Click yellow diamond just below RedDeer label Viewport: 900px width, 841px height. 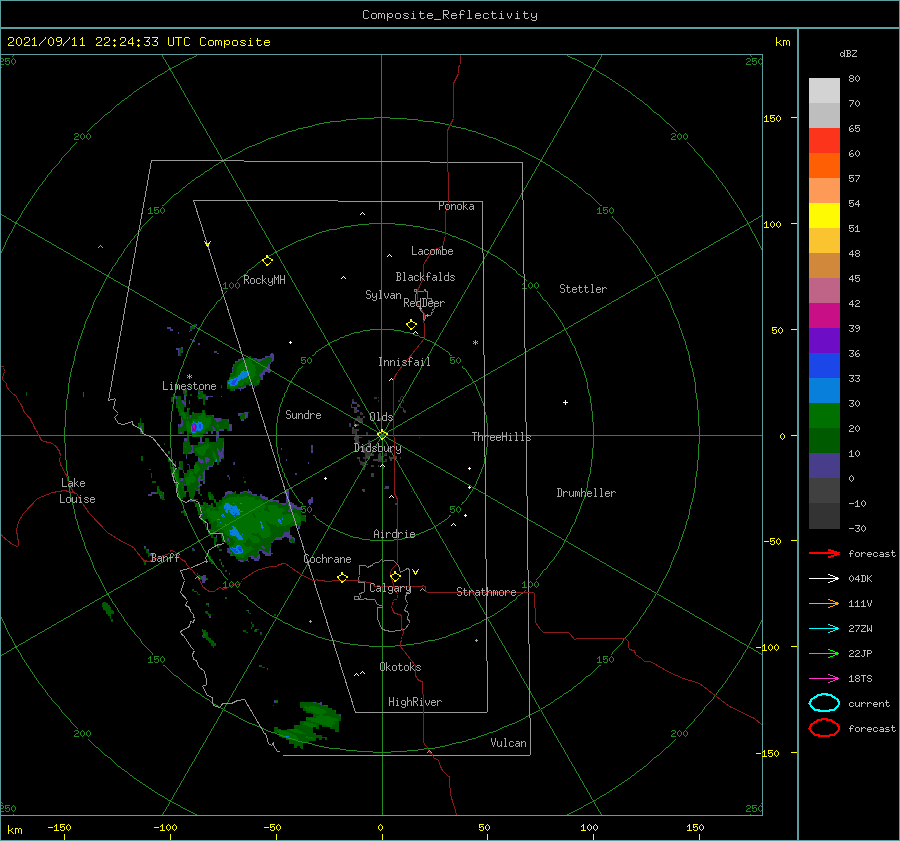tap(411, 324)
